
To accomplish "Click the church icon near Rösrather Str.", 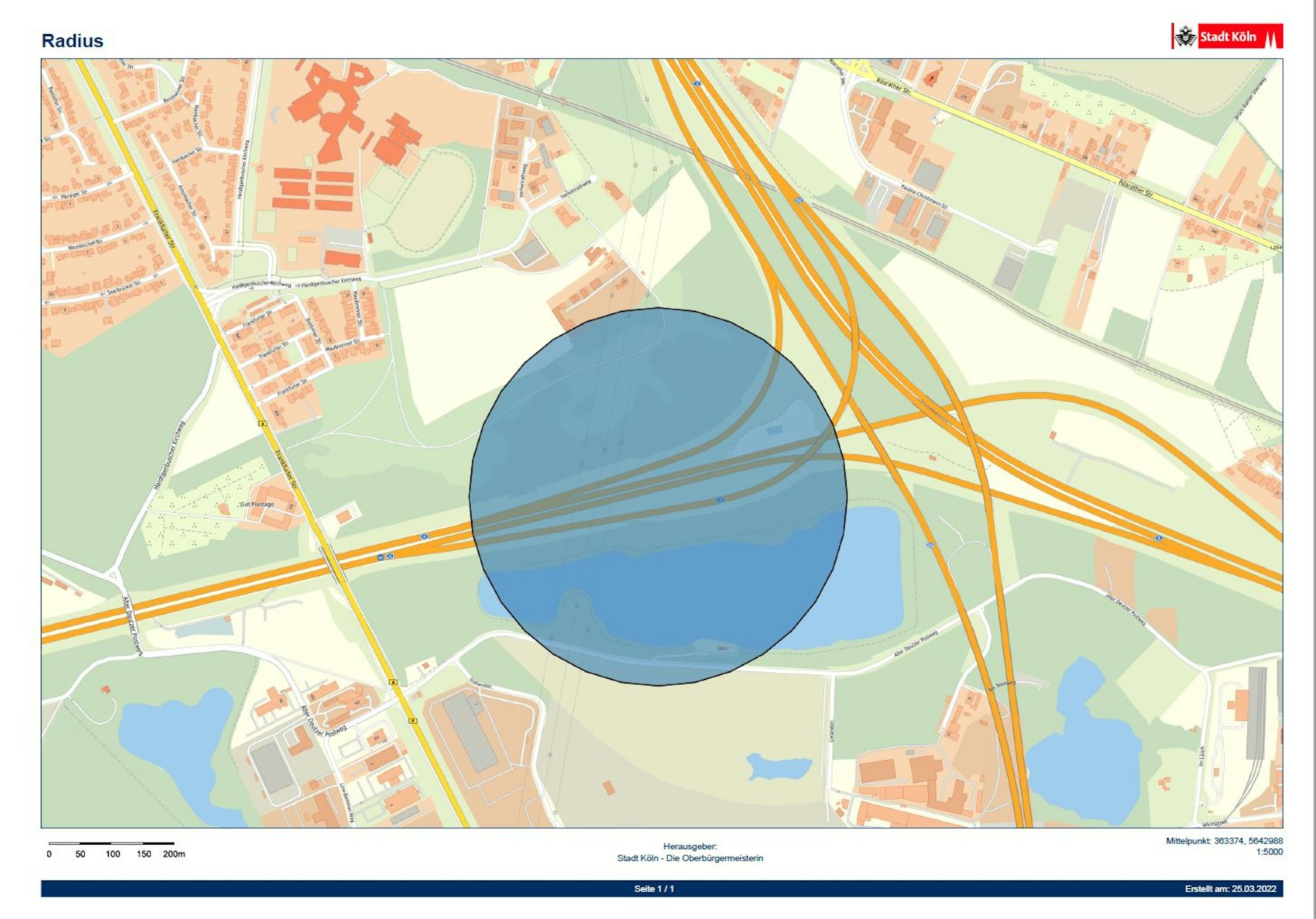I will pyautogui.click(x=930, y=80).
